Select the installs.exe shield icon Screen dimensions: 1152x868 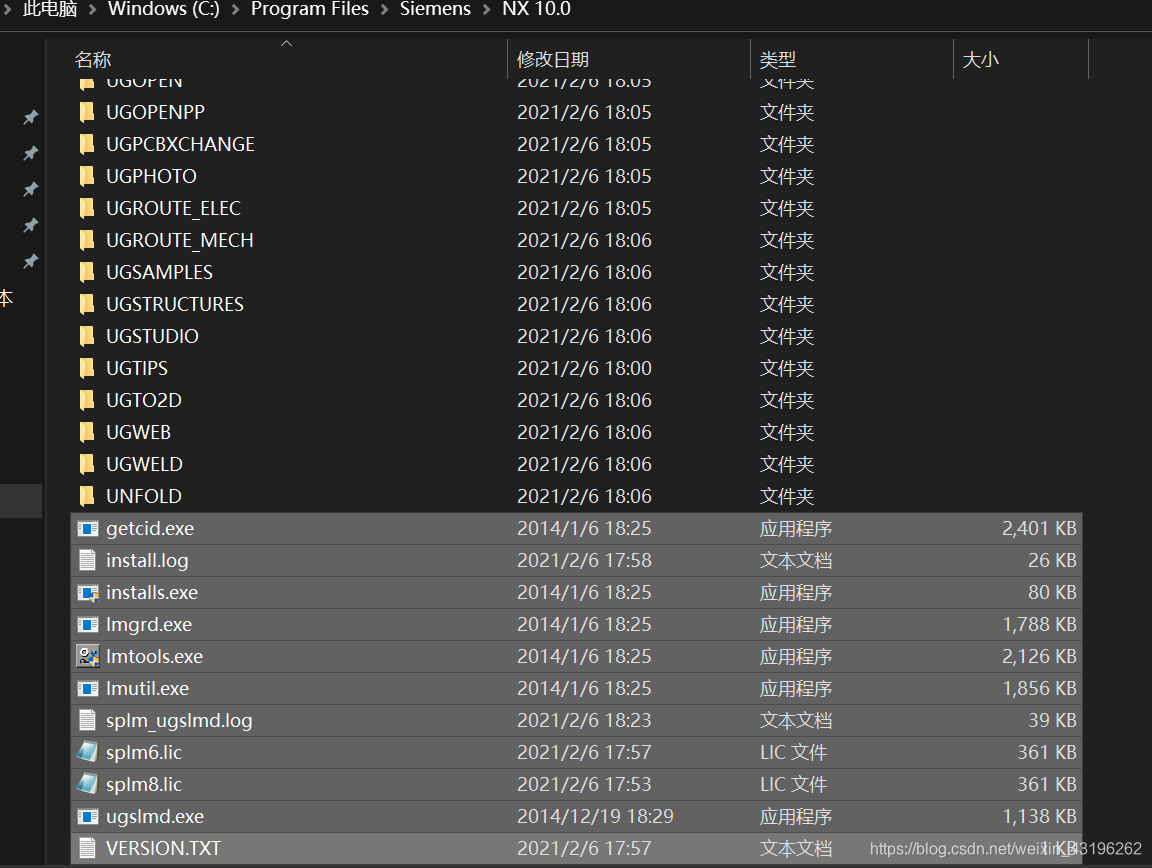(88, 592)
